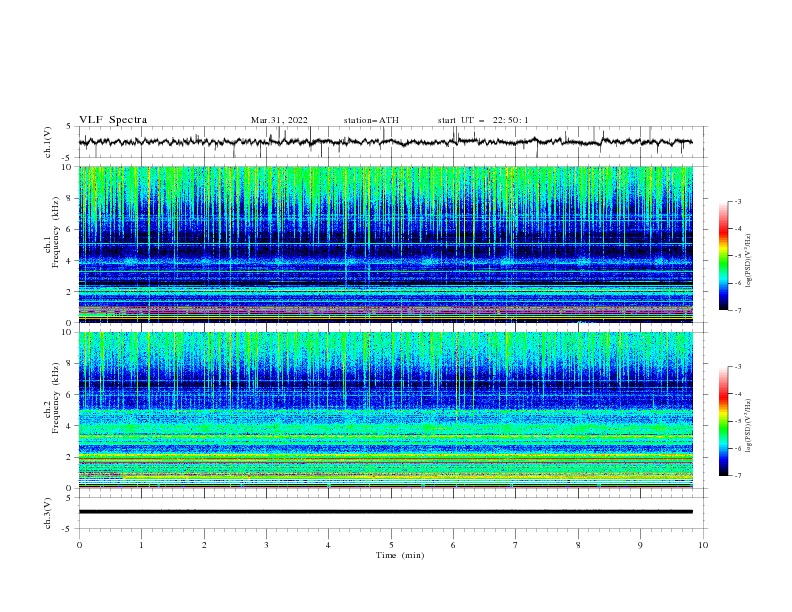Click the ch.2 PSD color bar
792x612 pixels.
(723, 421)
